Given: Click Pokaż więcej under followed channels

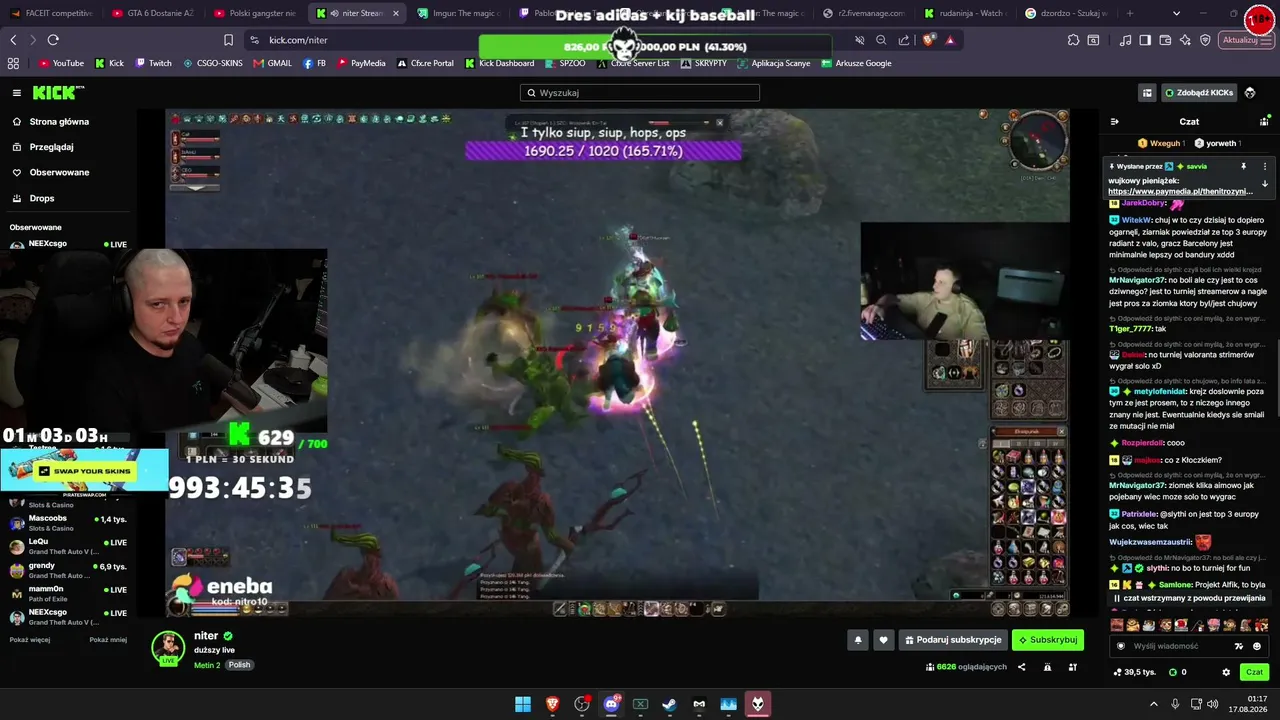Looking at the screenshot, I should pyautogui.click(x=30, y=640).
